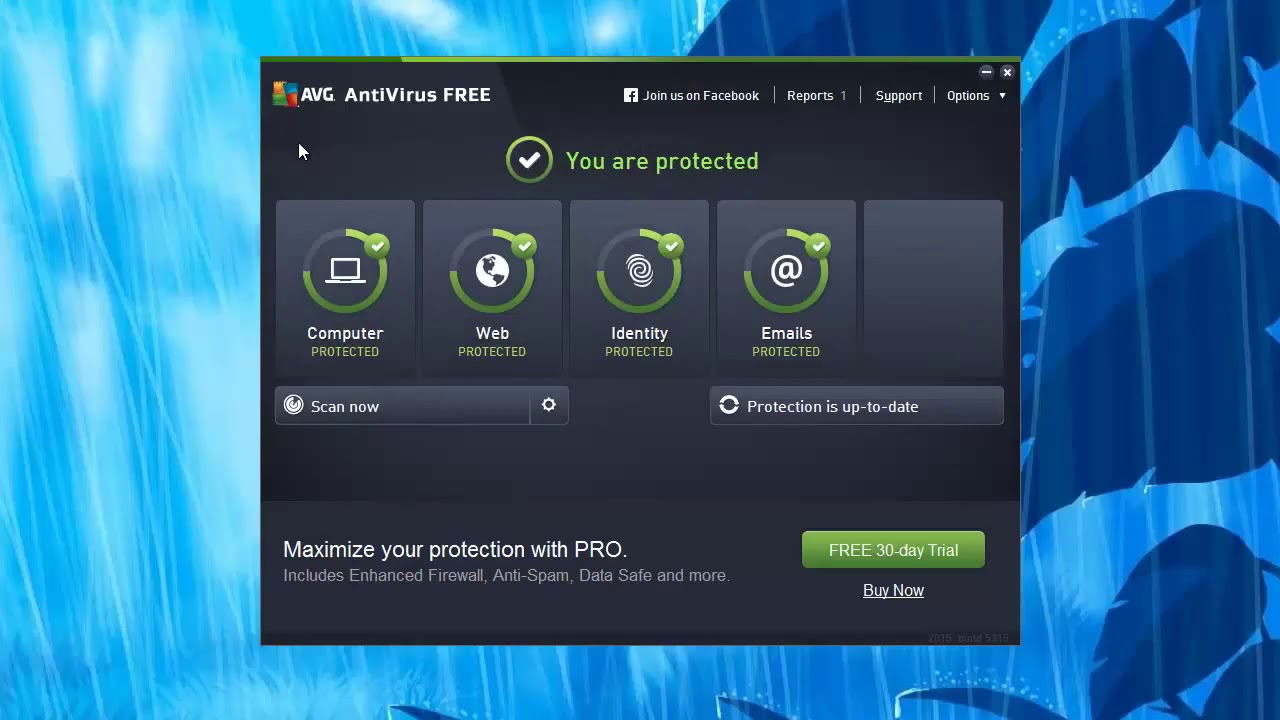Minimize the AVG window
This screenshot has width=1280, height=720.
(x=986, y=72)
